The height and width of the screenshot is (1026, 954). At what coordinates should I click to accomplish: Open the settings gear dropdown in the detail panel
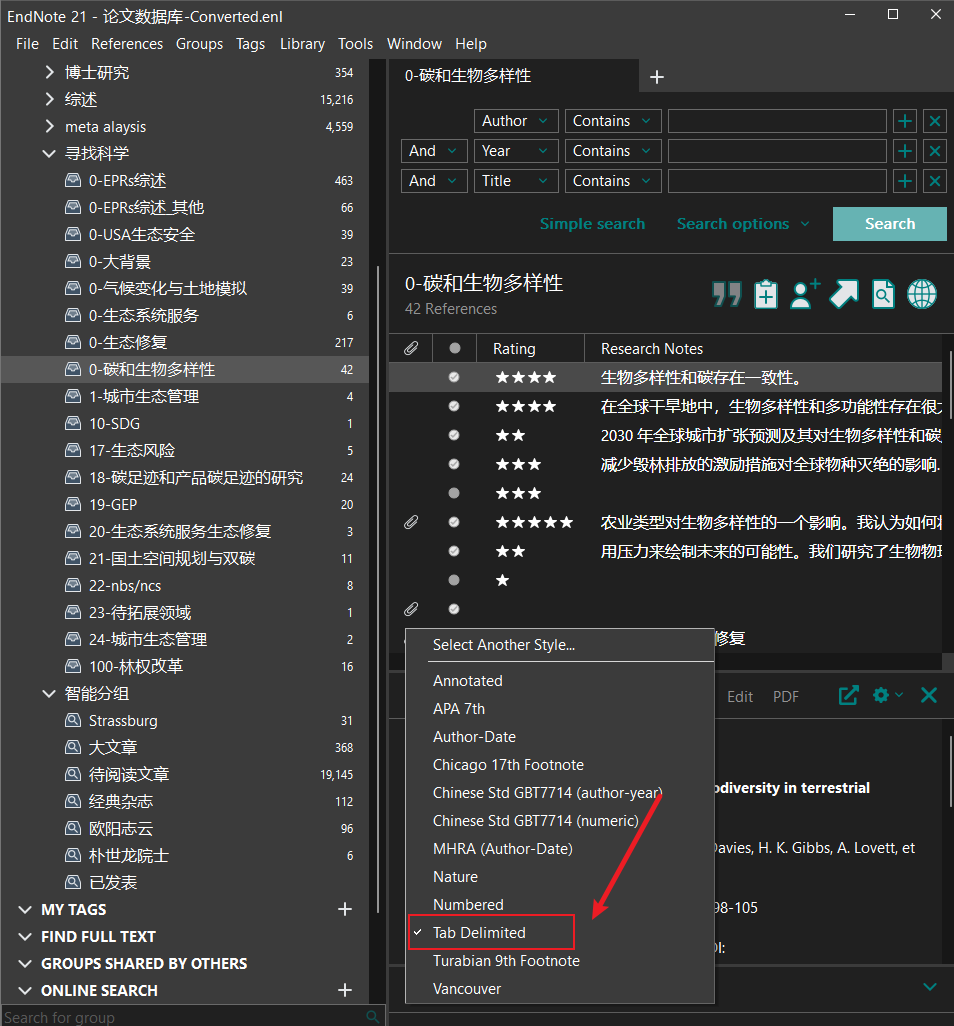click(x=886, y=696)
